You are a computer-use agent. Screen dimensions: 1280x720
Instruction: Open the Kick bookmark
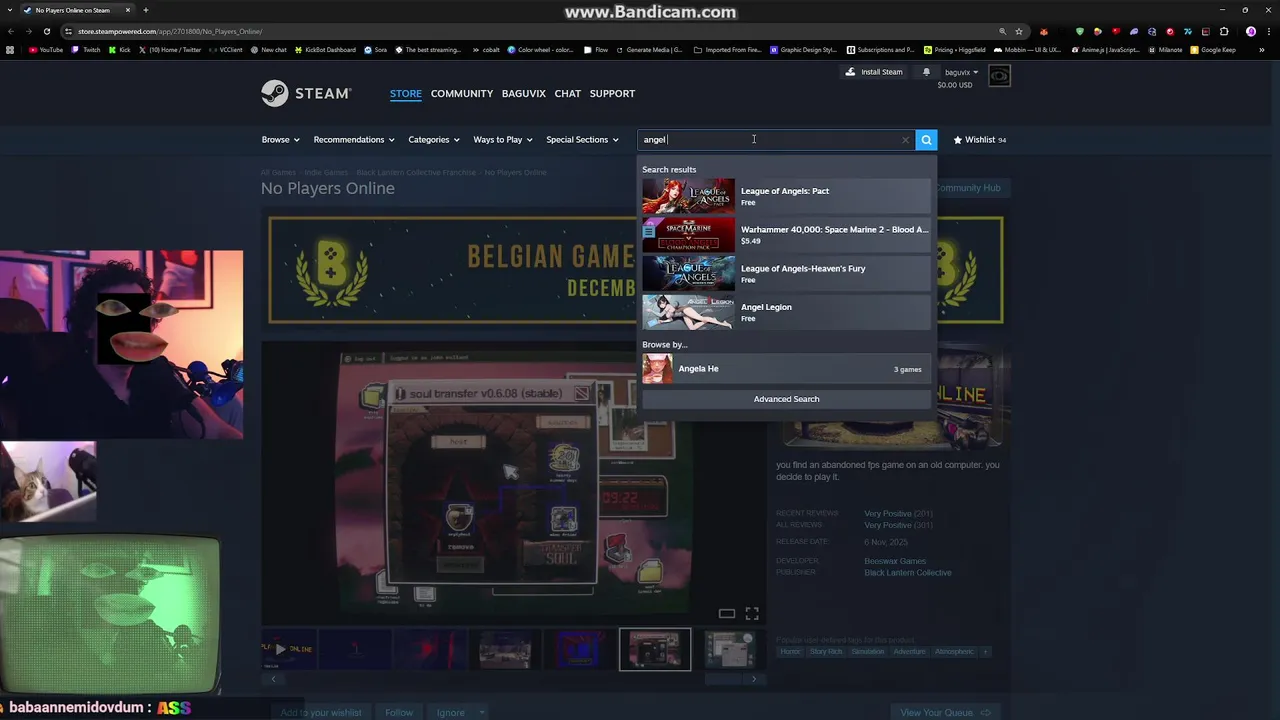[x=120, y=50]
